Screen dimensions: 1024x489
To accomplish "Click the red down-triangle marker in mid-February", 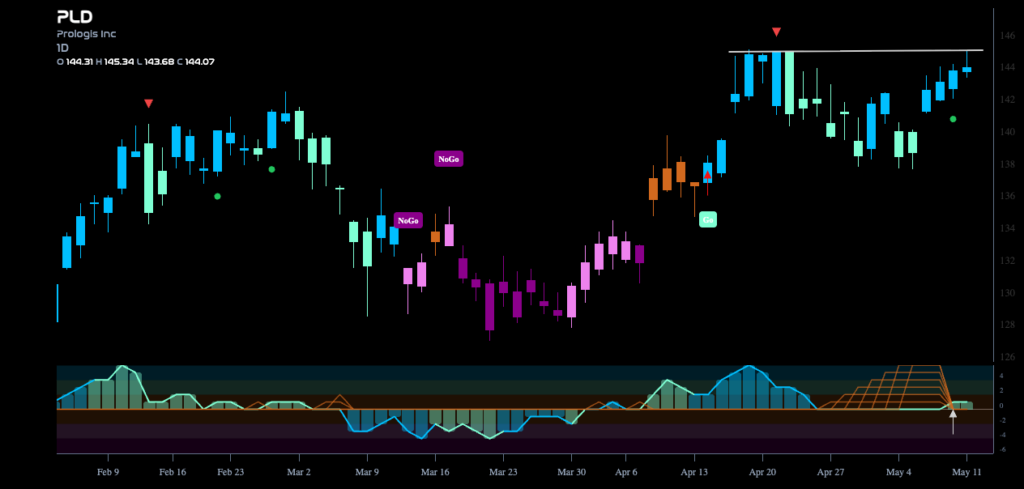I will pyautogui.click(x=148, y=103).
